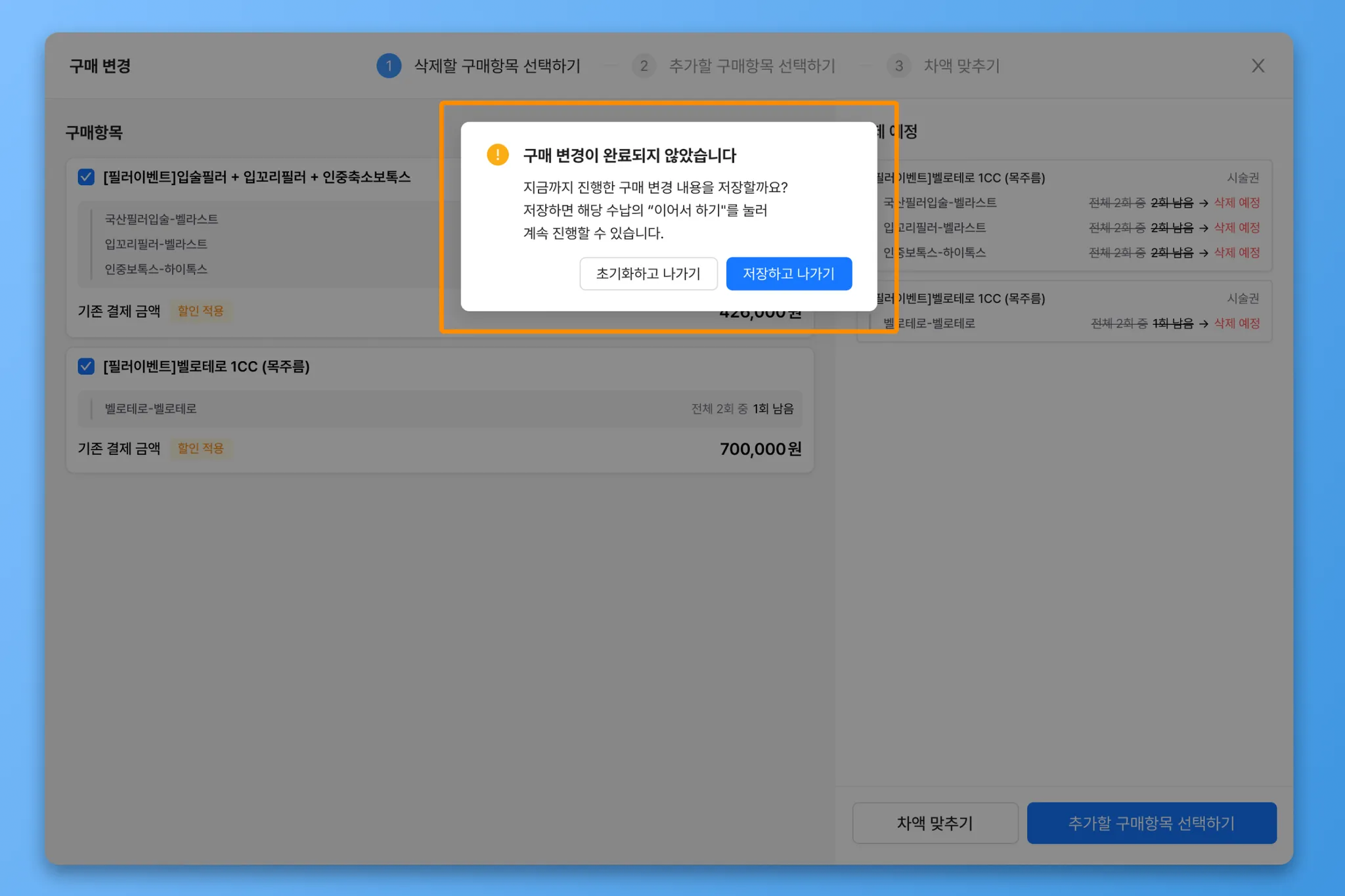Screen dimensions: 1345x896
Task: Select 삭제할 구매항목 선택하기 step tab
Action: tap(496, 66)
